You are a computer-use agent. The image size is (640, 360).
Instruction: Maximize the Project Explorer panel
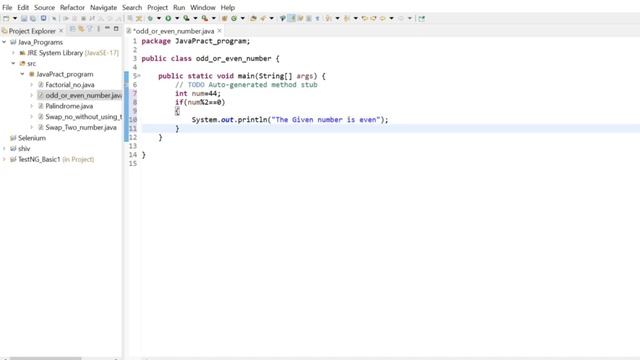pyautogui.click(x=116, y=29)
